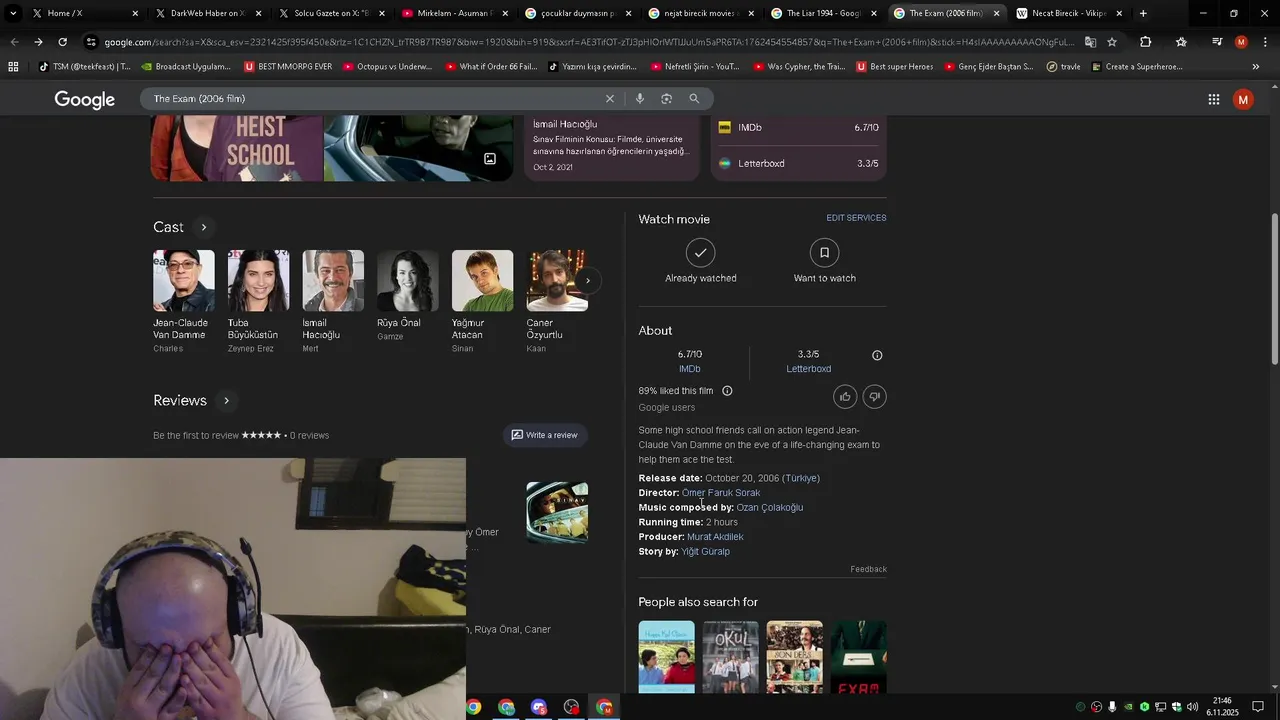Open the Google apps grid

[x=1213, y=99]
